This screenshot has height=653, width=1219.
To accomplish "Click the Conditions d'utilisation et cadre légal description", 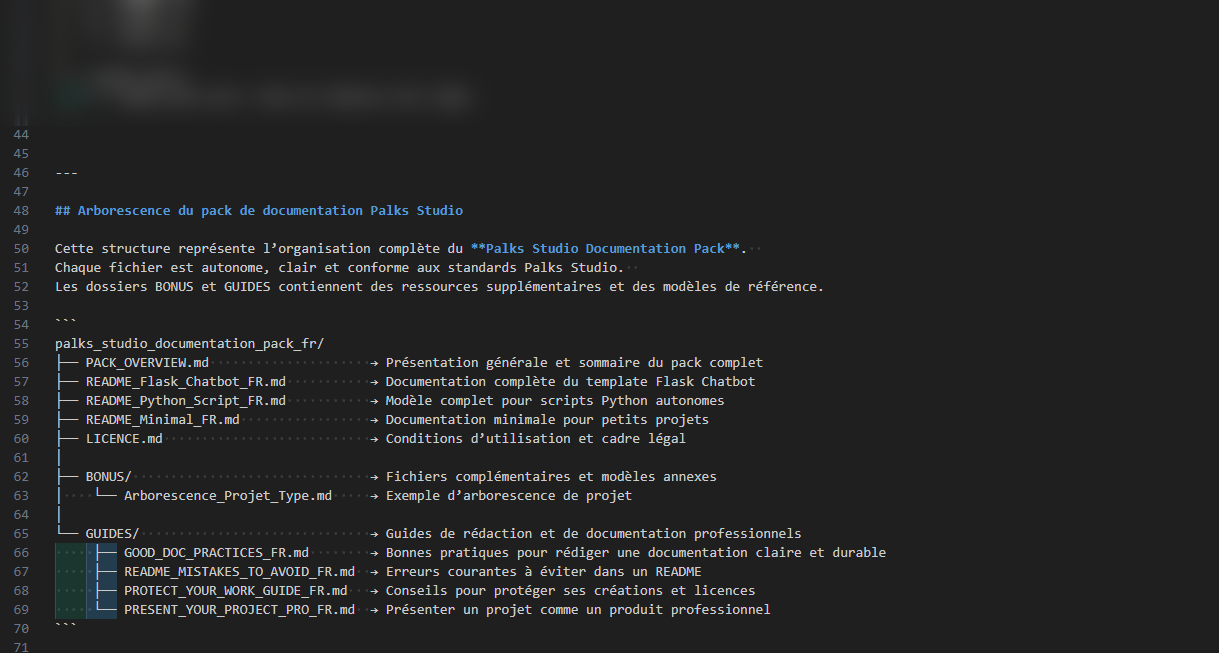I will coord(535,439).
